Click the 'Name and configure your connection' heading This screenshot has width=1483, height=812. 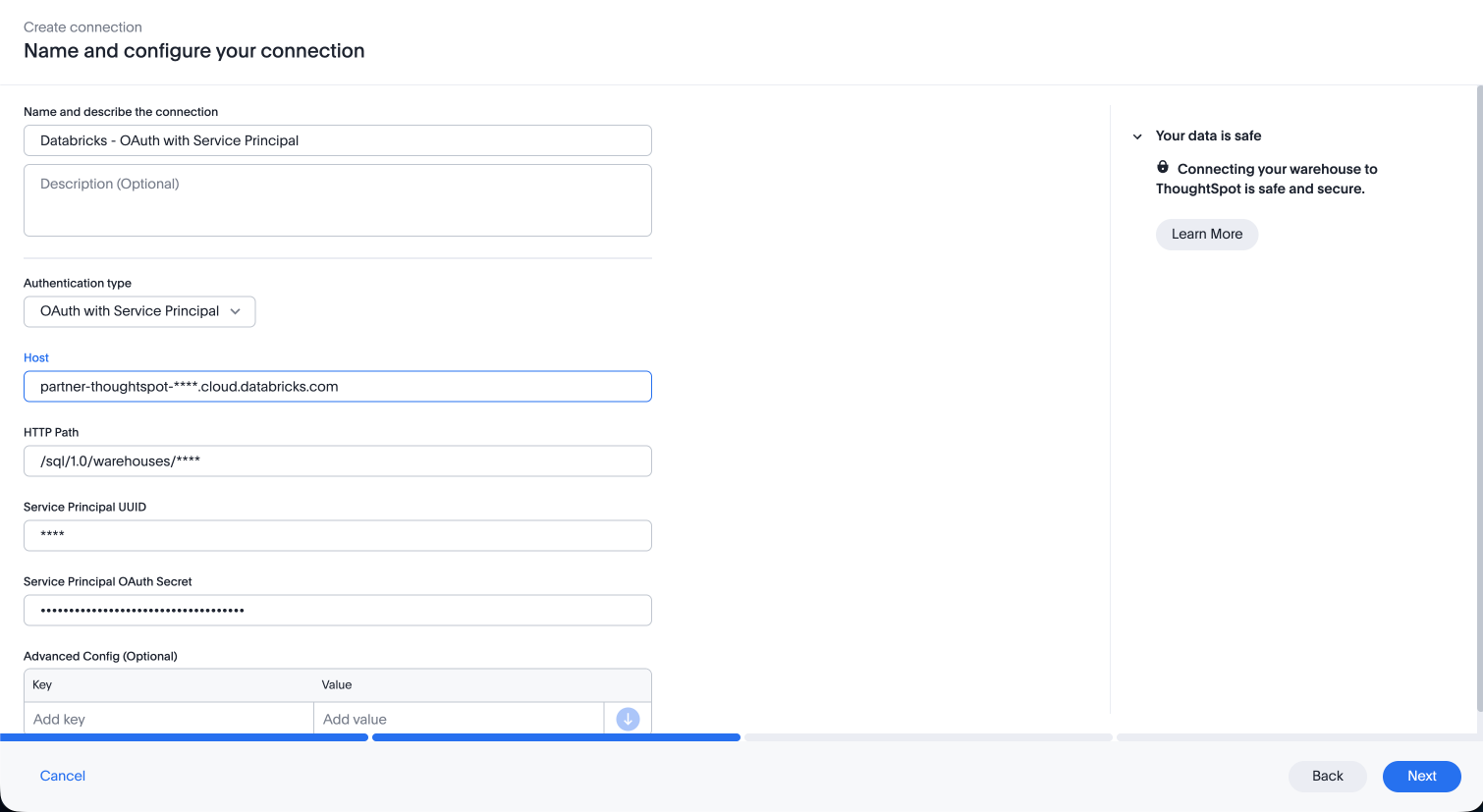(194, 51)
